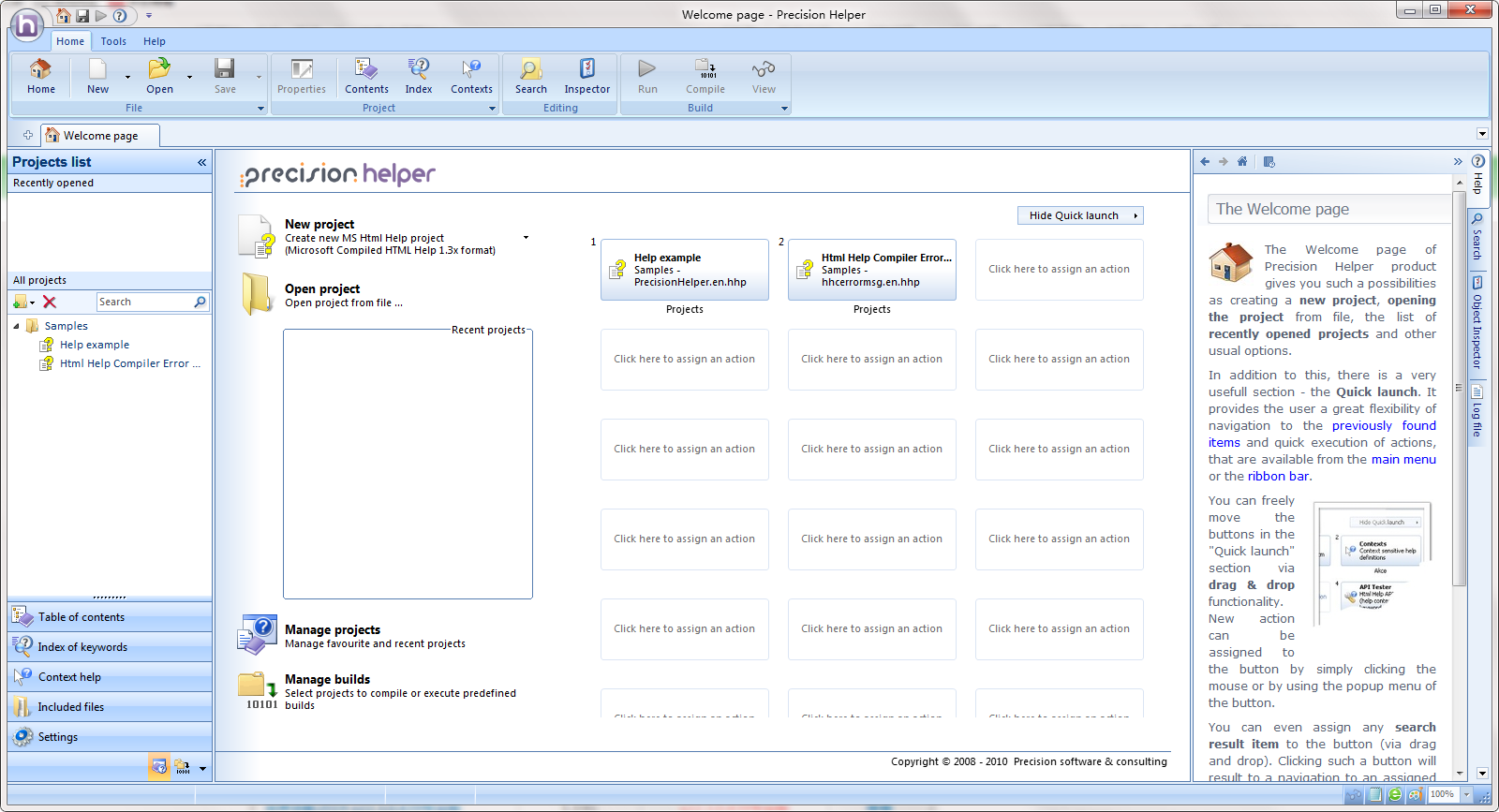Screen dimensions: 1499x812
Task: Open the Context help panel
Action: click(110, 677)
